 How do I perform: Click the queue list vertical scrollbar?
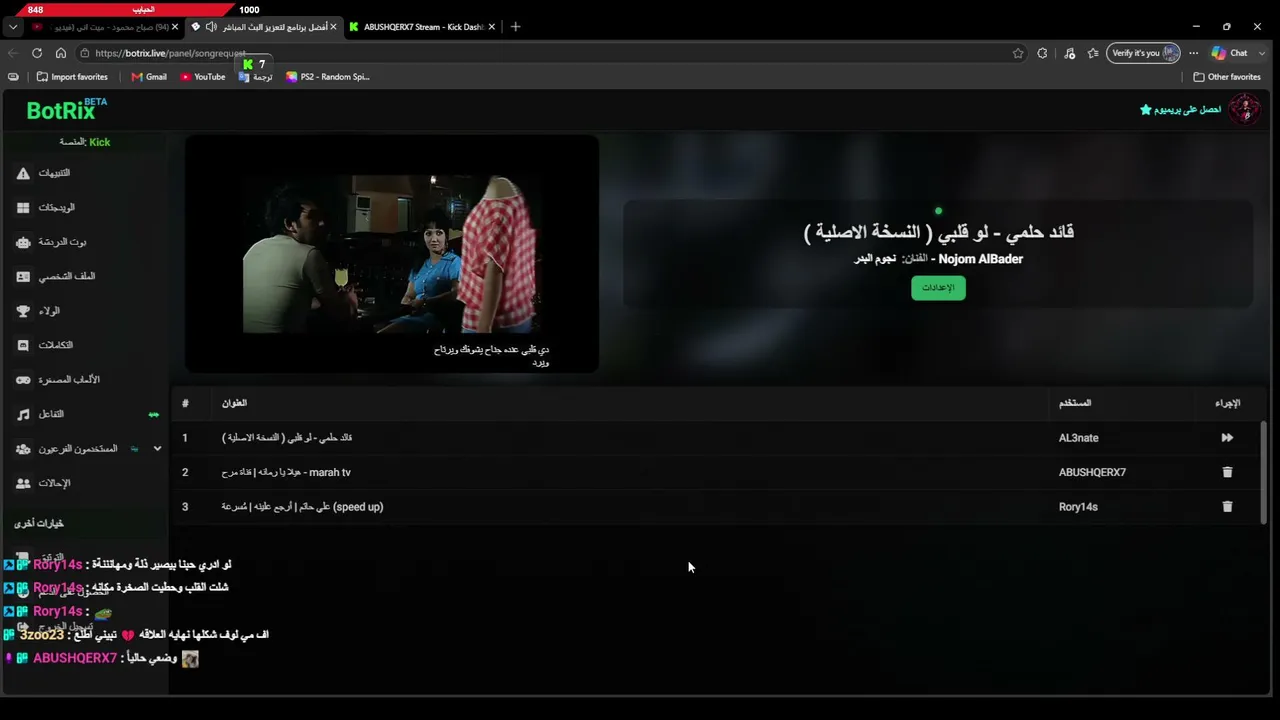[x=1263, y=471]
